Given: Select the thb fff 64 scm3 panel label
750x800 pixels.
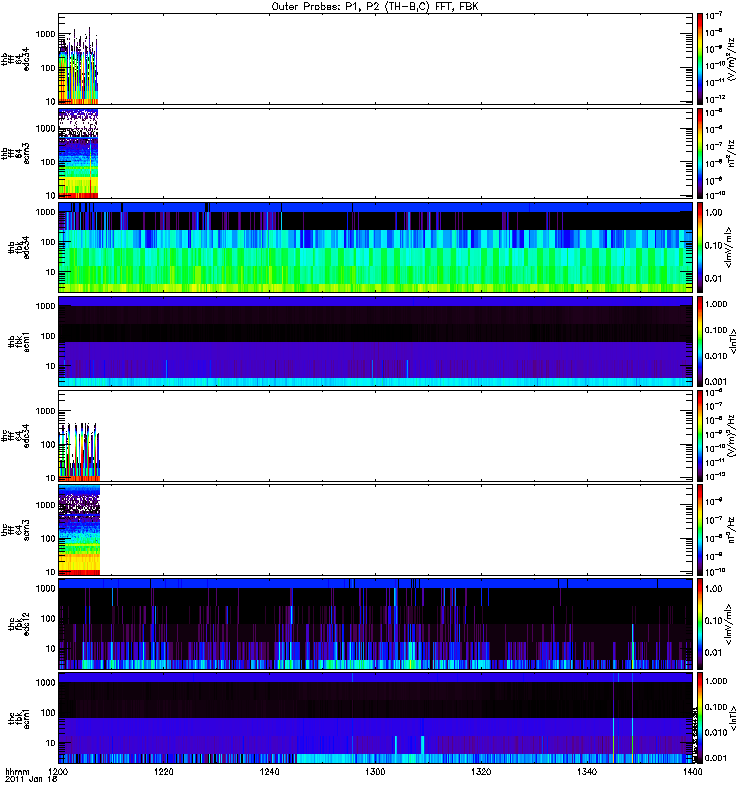Looking at the screenshot, I should [16, 153].
